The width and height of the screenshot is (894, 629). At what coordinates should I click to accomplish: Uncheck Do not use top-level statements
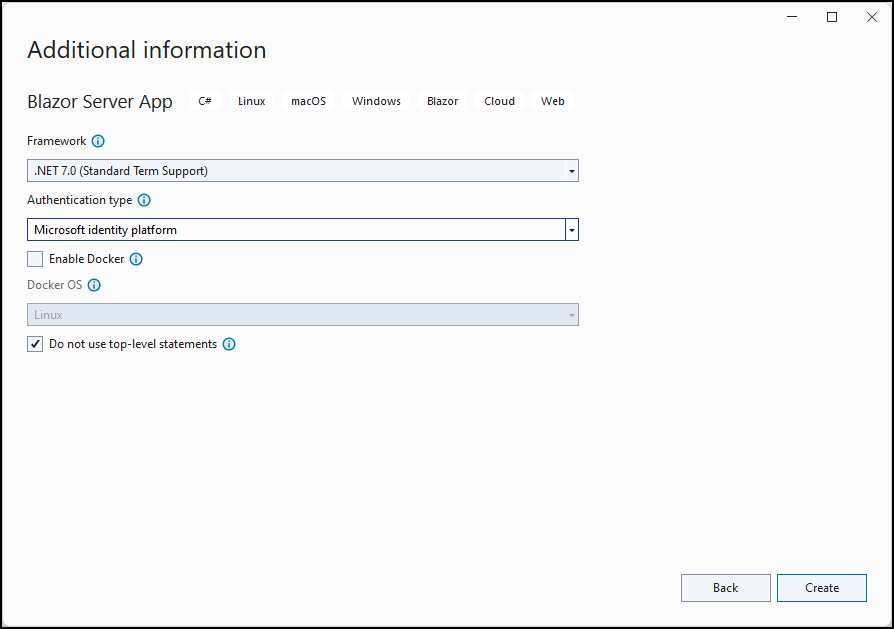[34, 344]
